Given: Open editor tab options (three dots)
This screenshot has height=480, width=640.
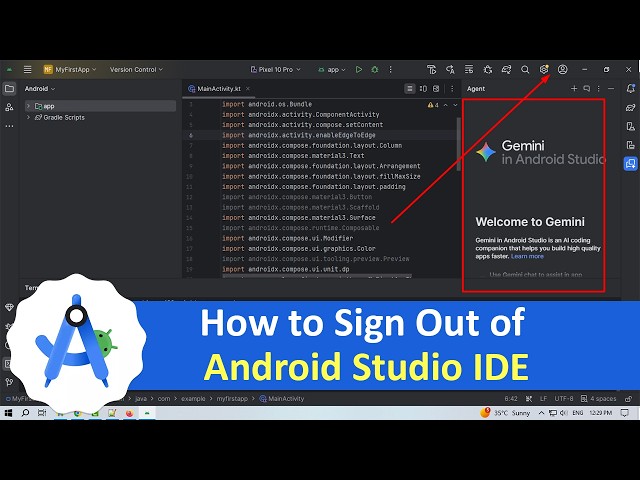Looking at the screenshot, I should click(452, 89).
